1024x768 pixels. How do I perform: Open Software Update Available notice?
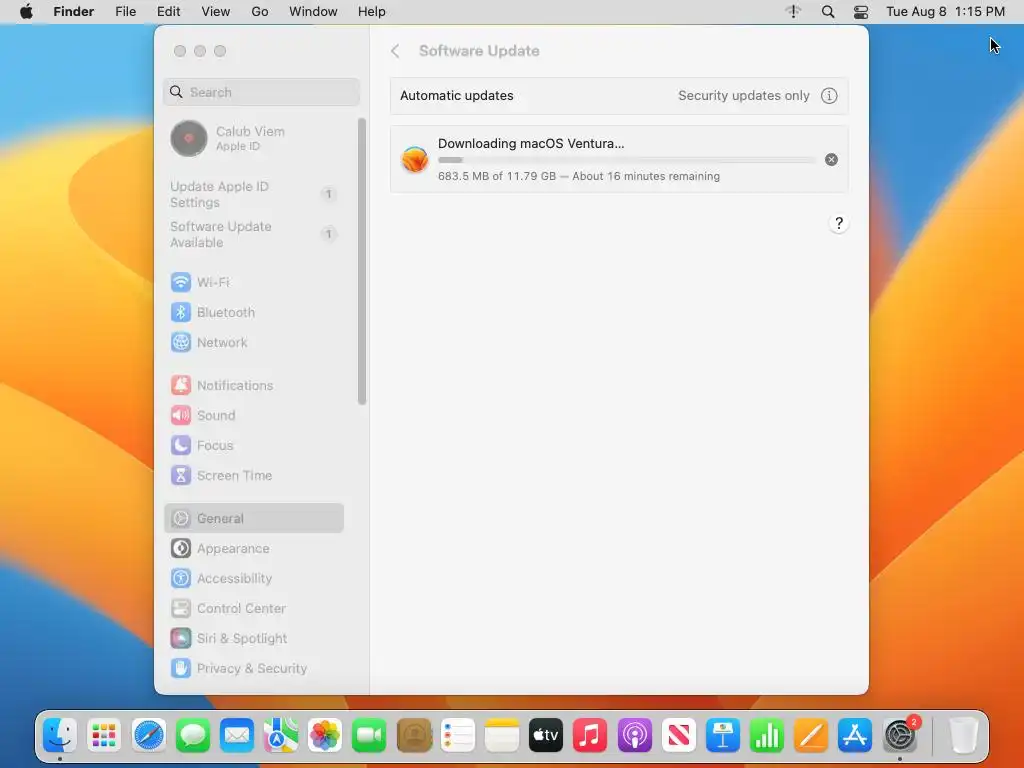253,234
